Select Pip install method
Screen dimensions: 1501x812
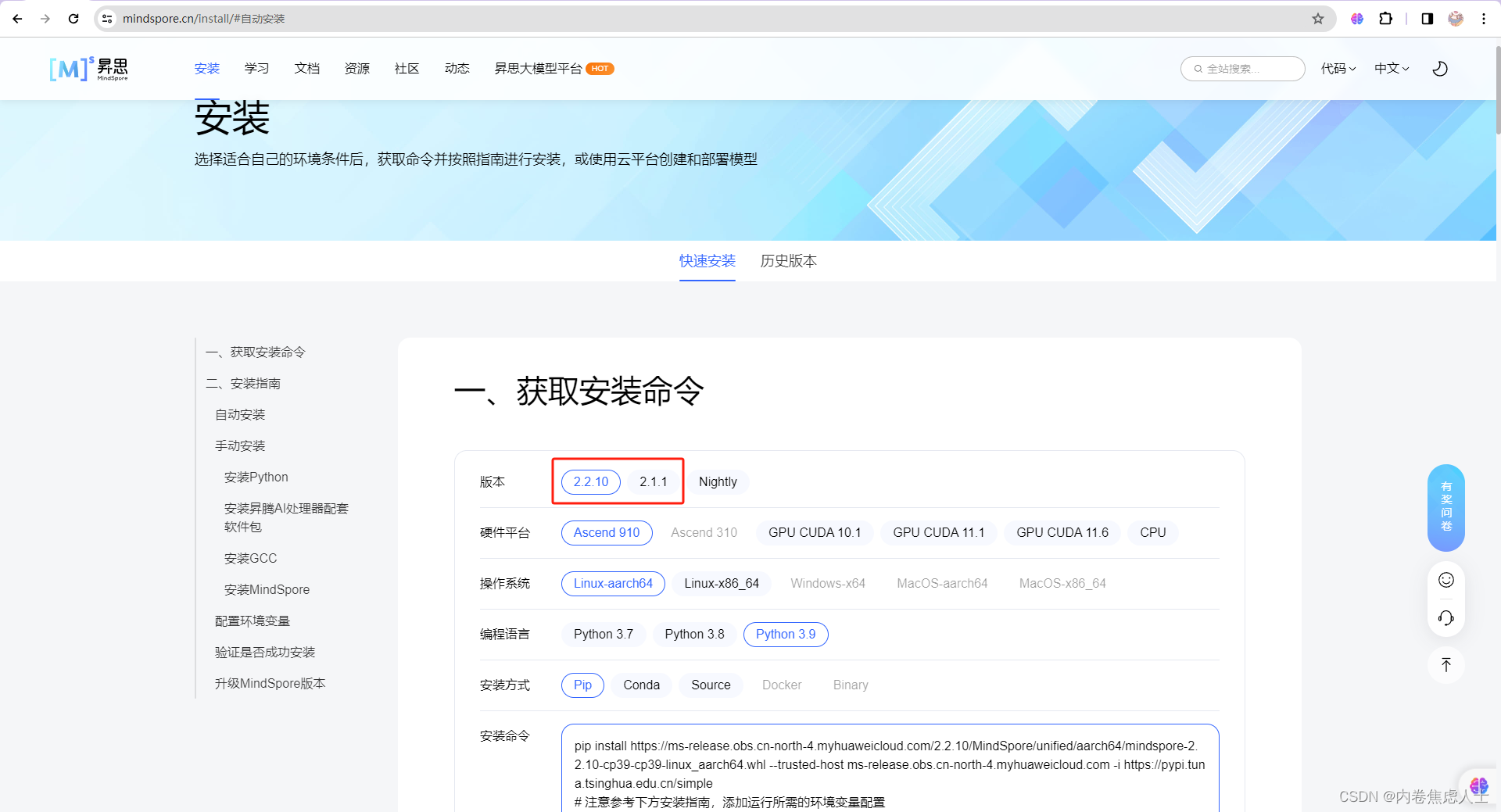(582, 685)
